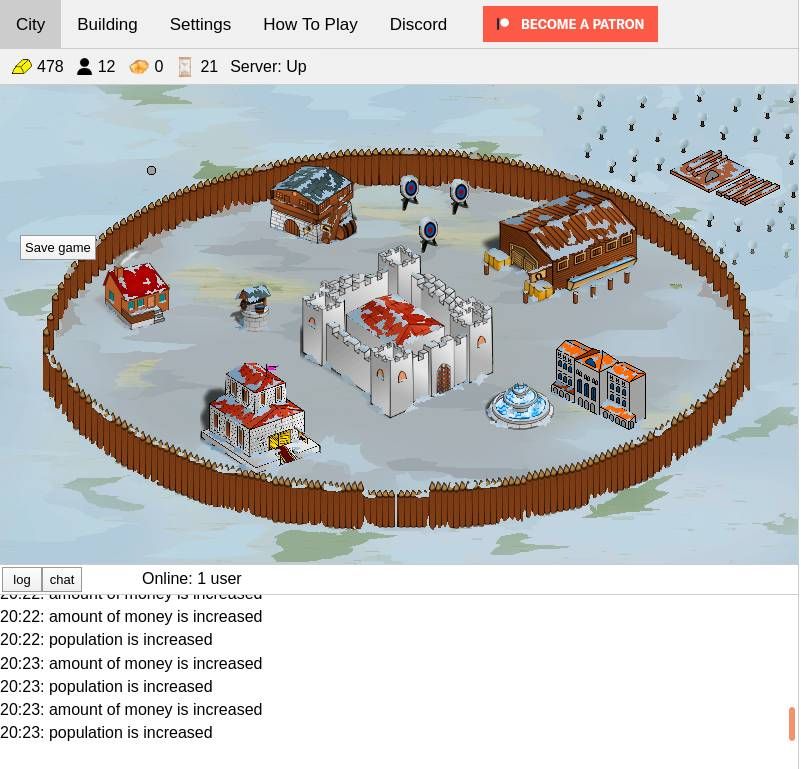Click the hourglass timer icon
The height and width of the screenshot is (769, 801).
click(185, 67)
